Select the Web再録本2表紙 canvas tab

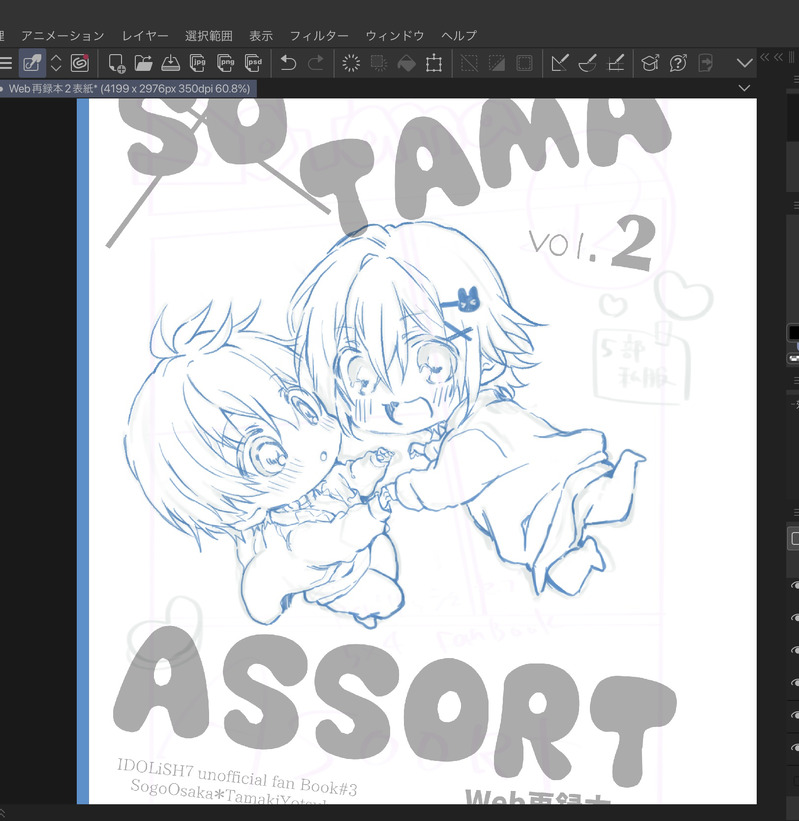pyautogui.click(x=127, y=88)
